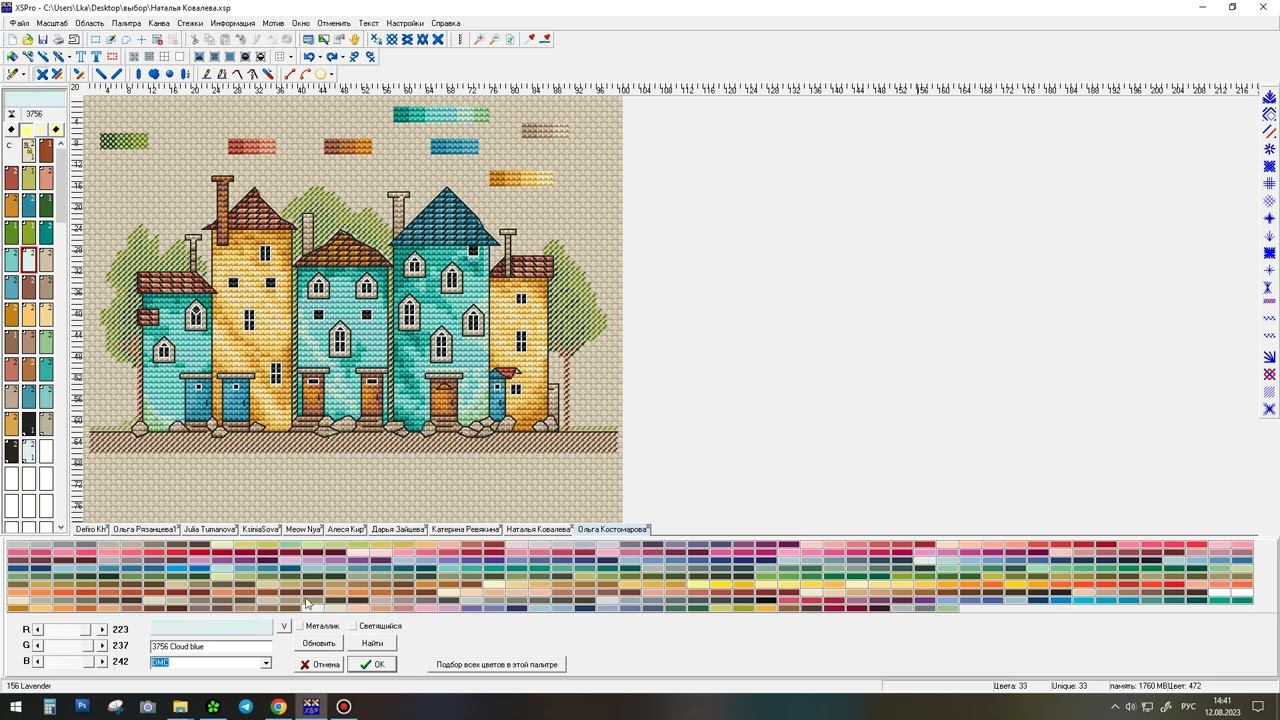Click the scissors cut icon
1280x720 pixels.
[x=194, y=40]
